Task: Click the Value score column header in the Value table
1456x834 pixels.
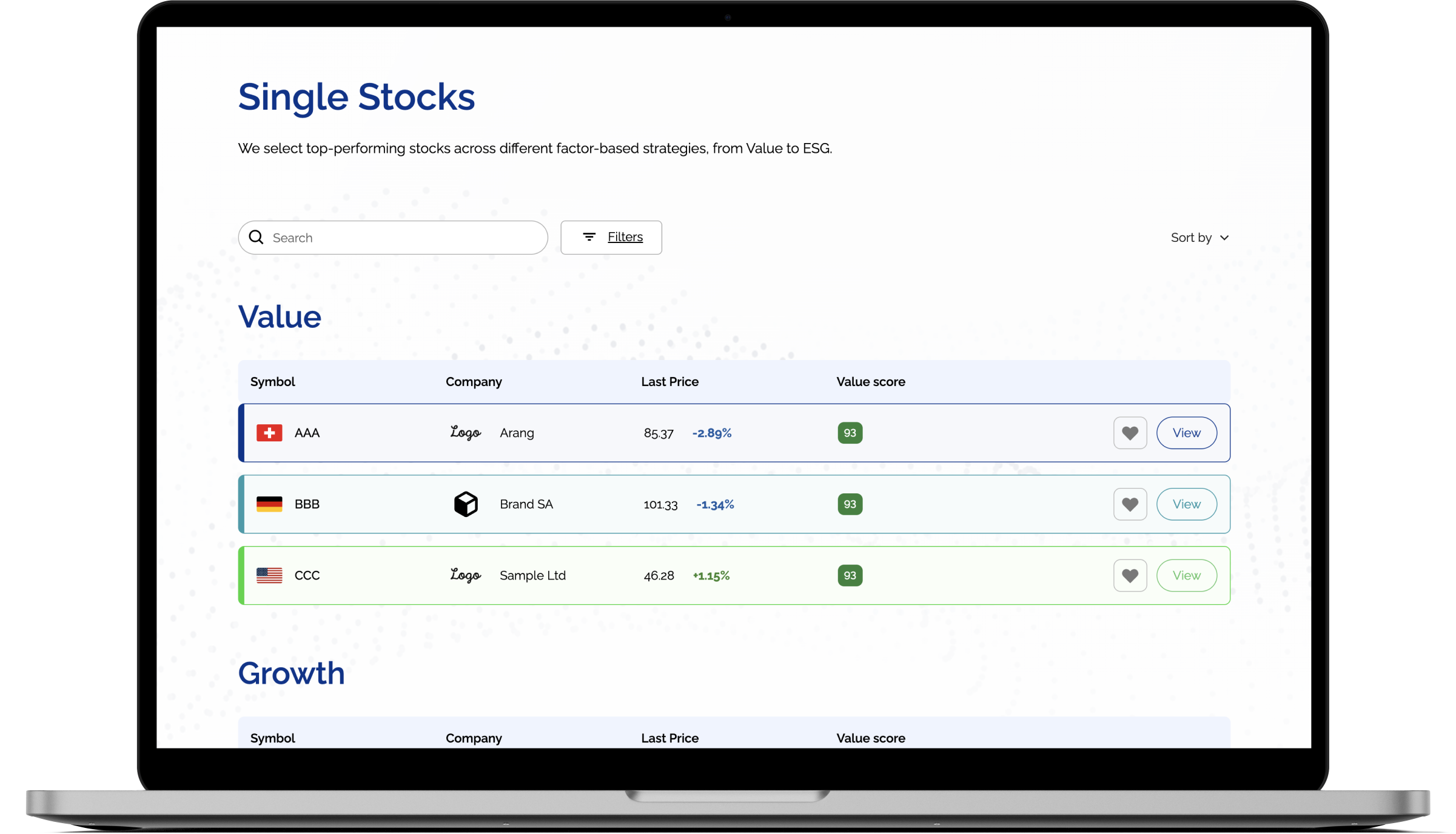Action: (x=870, y=382)
